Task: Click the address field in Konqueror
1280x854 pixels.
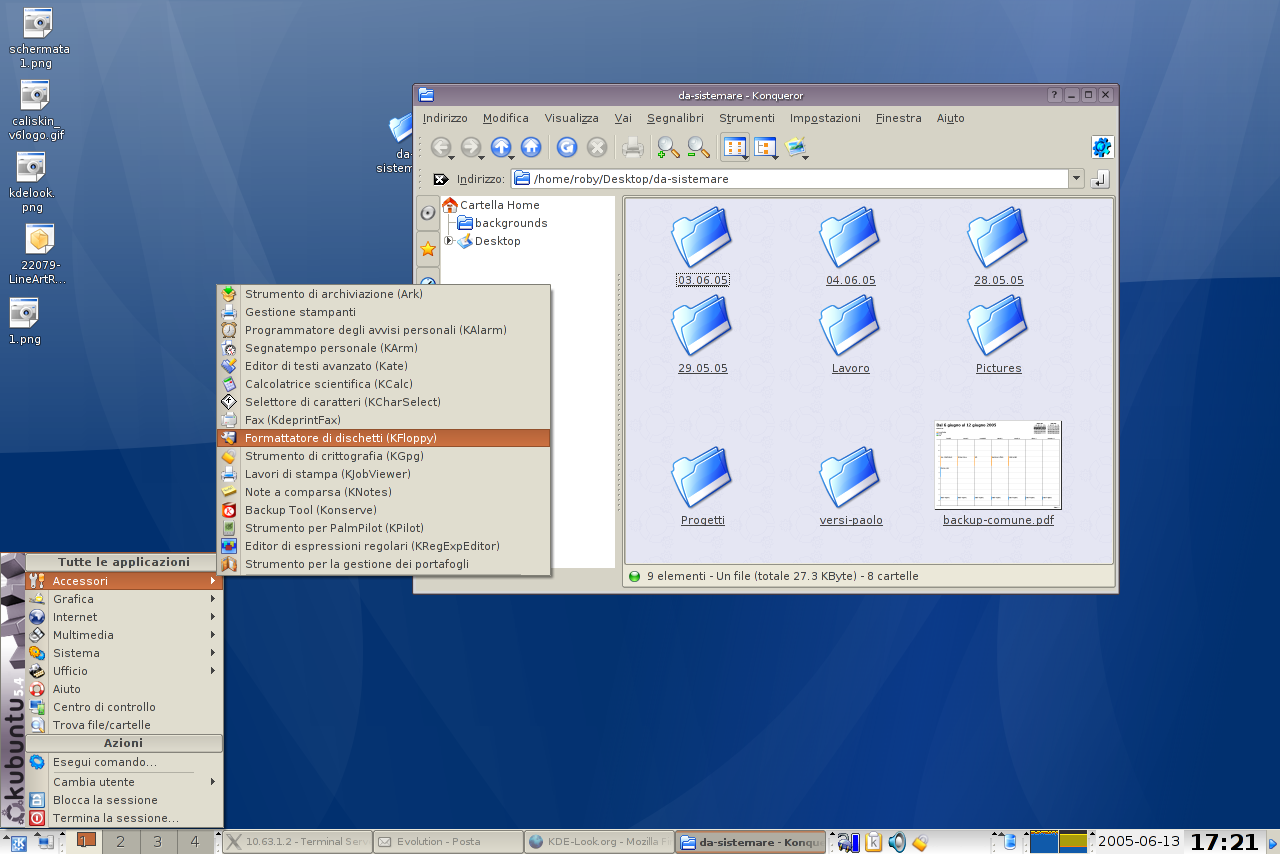Action: pyautogui.click(x=790, y=179)
